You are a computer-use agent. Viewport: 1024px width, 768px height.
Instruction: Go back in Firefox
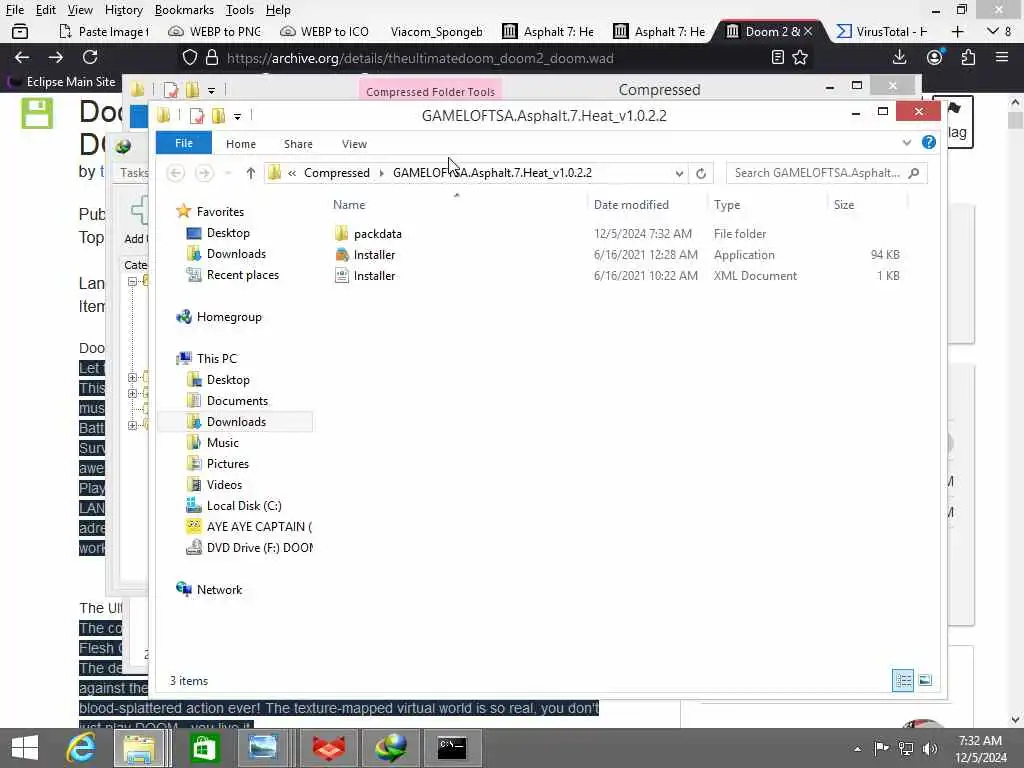click(x=22, y=57)
